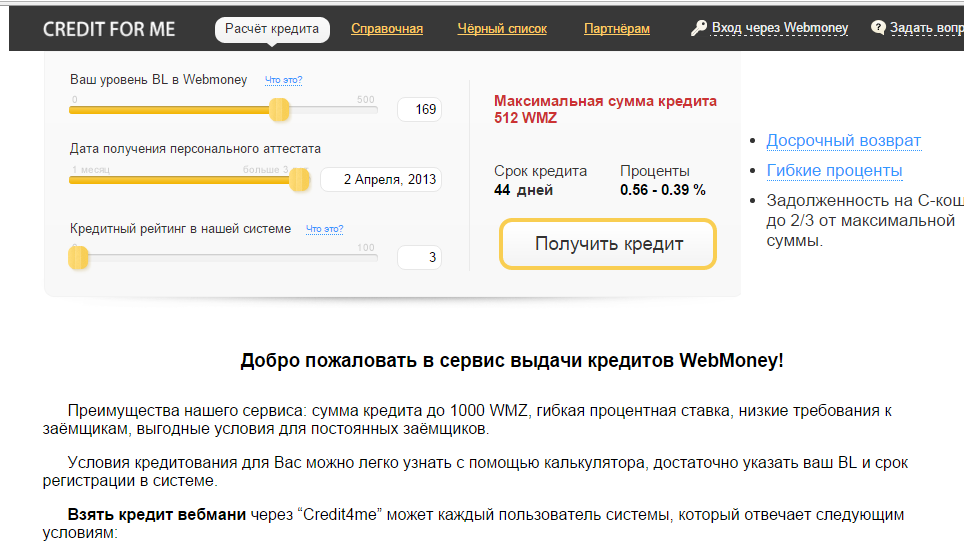Click the BL value field showing 169
The height and width of the screenshot is (554, 964).
coord(419,109)
